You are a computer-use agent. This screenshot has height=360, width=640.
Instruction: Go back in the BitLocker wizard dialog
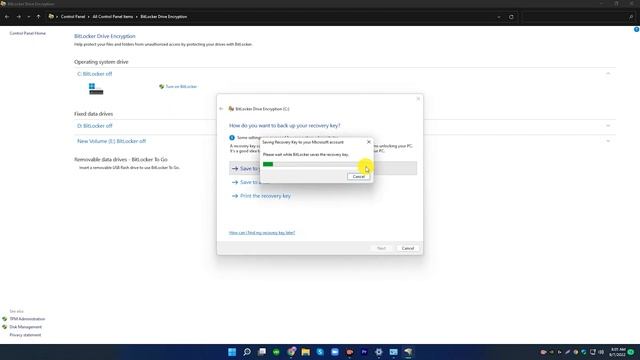point(221,109)
